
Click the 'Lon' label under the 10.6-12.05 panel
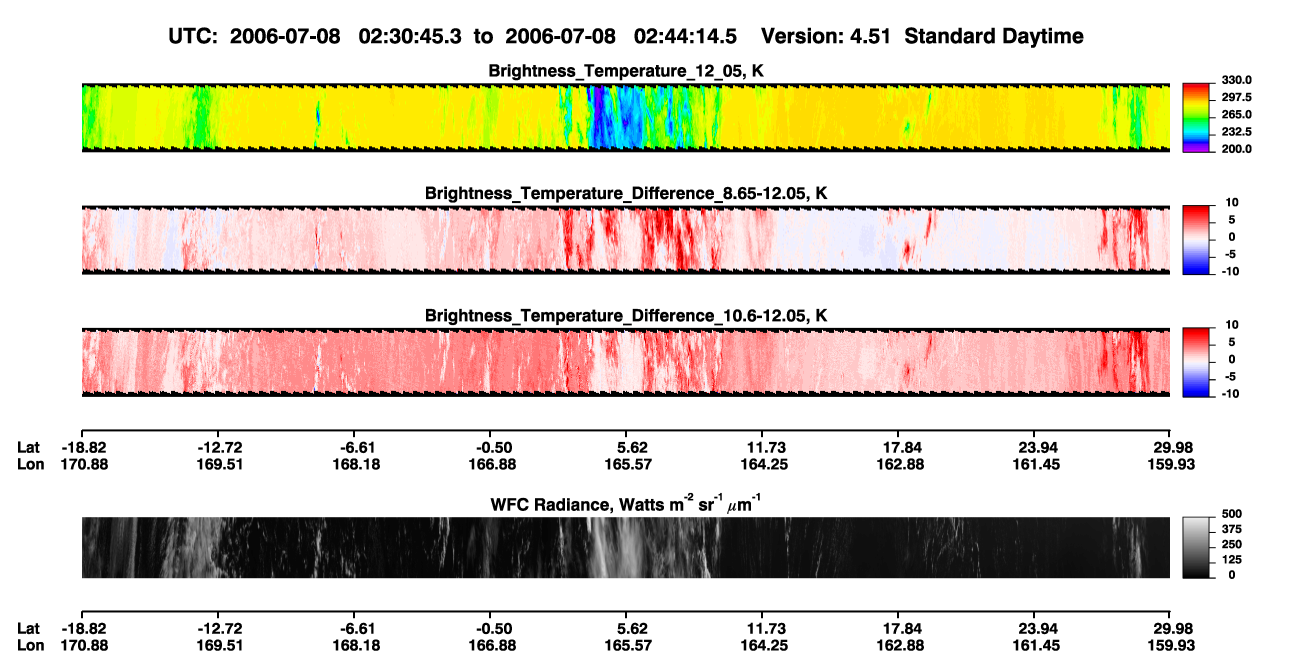(30, 464)
